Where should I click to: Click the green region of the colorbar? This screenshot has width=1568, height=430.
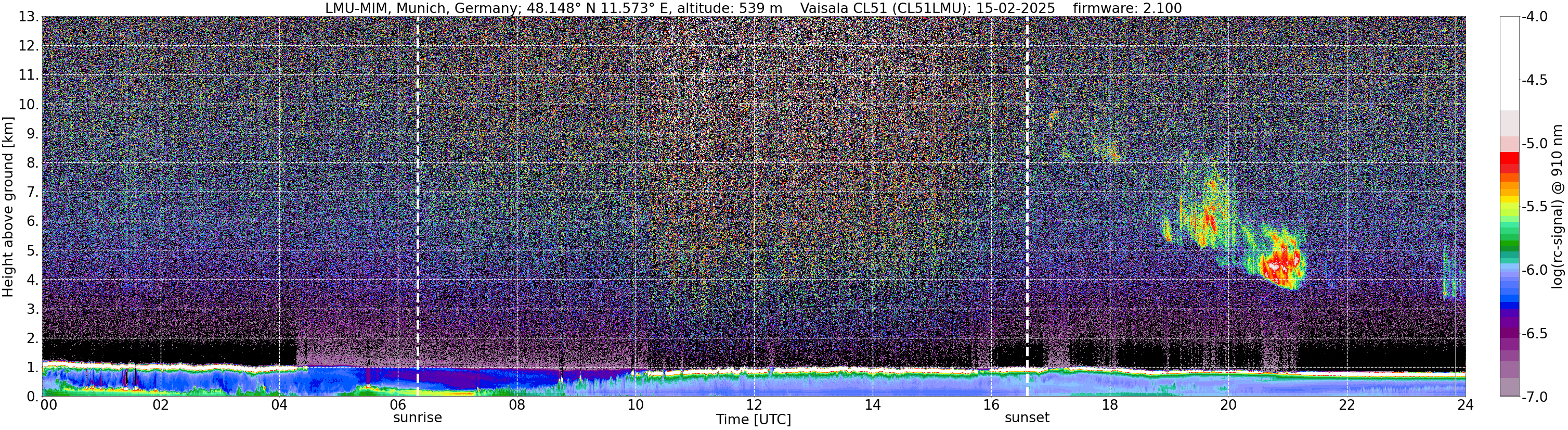point(1510,241)
